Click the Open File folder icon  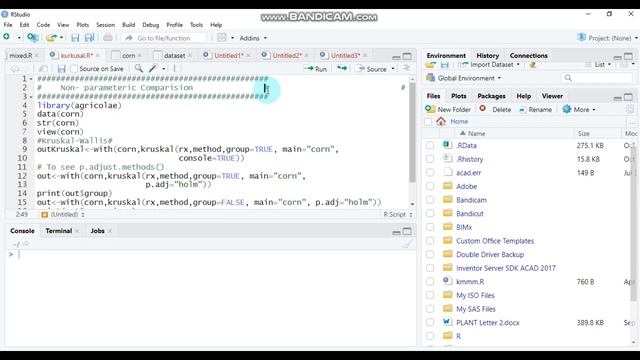tap(51, 38)
